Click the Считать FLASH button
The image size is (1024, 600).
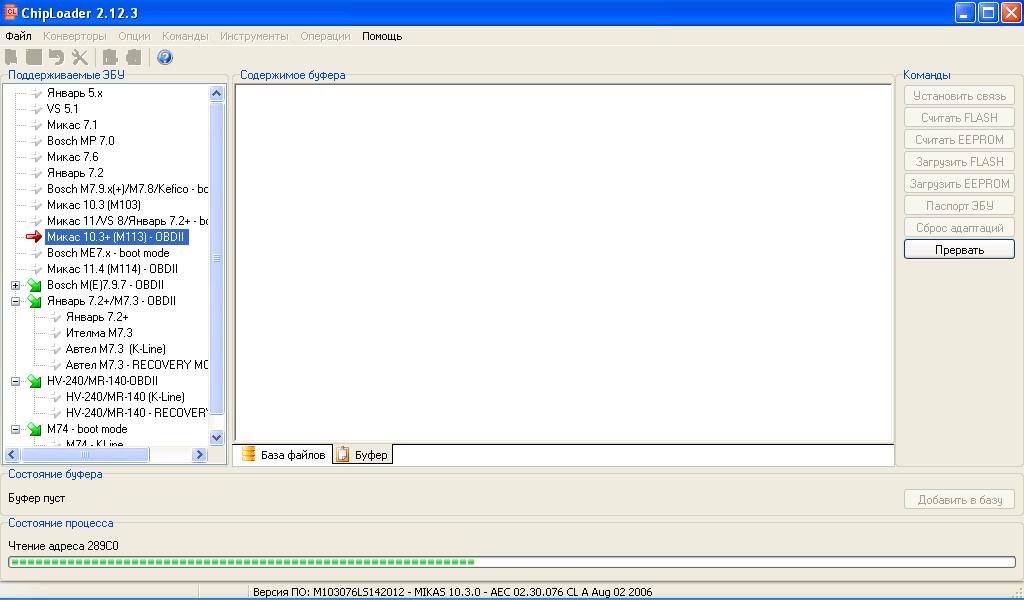959,118
